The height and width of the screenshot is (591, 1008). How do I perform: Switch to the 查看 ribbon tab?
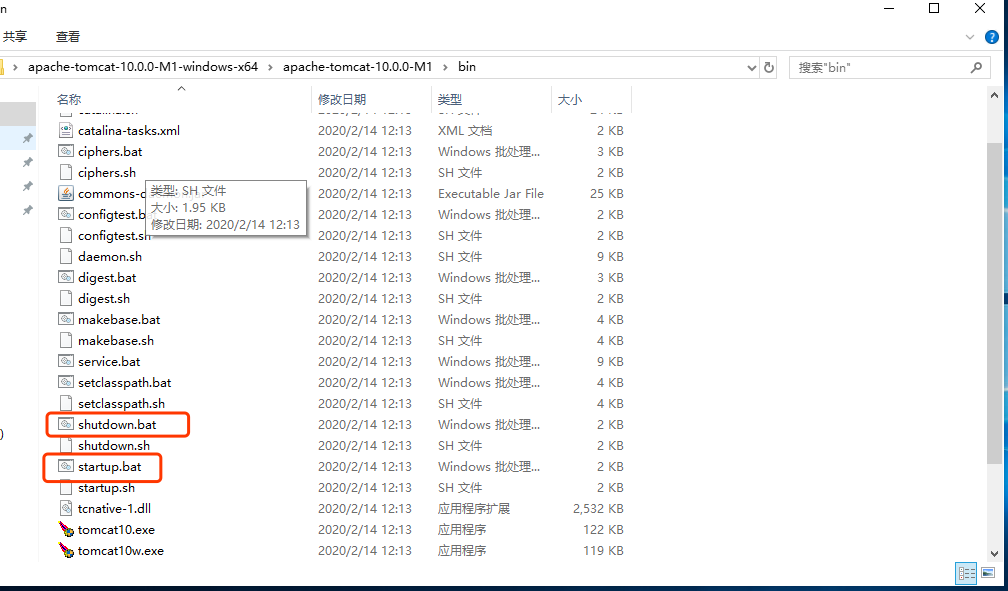(x=67, y=36)
